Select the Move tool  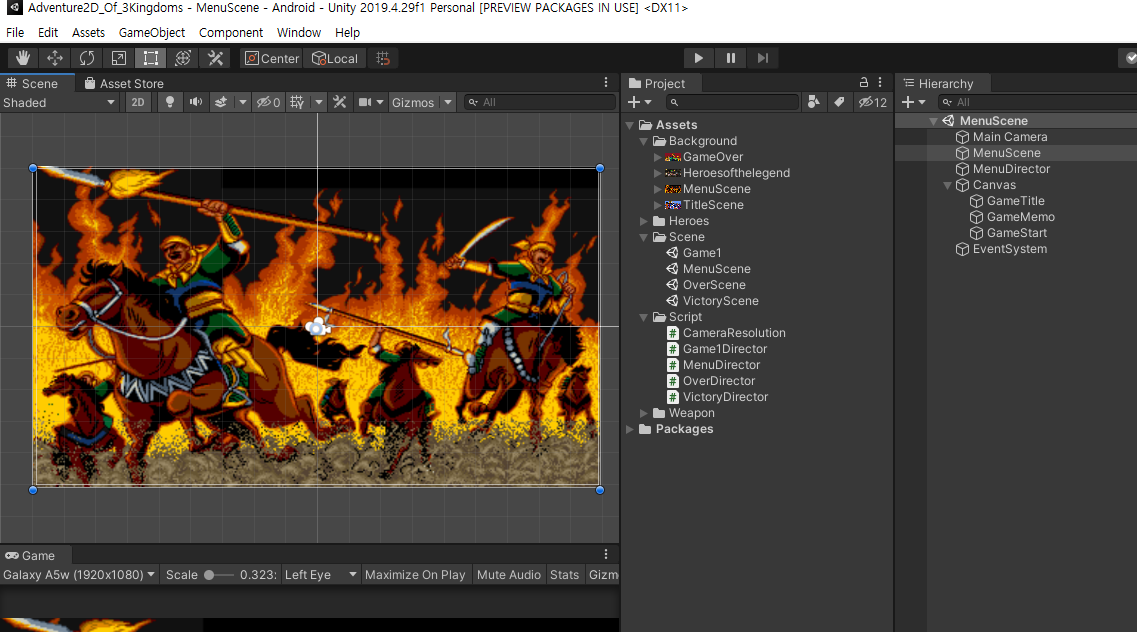[54, 58]
